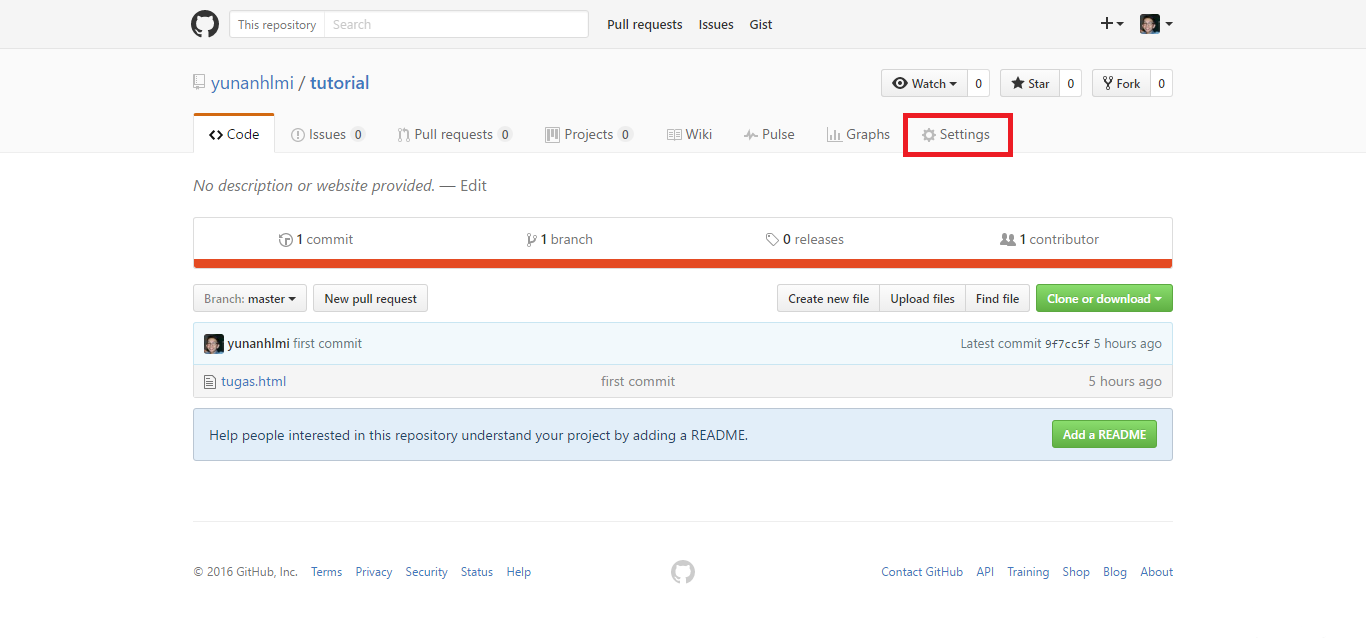Click the GitHub mark icon in footer
The image size is (1366, 638).
coord(683,572)
